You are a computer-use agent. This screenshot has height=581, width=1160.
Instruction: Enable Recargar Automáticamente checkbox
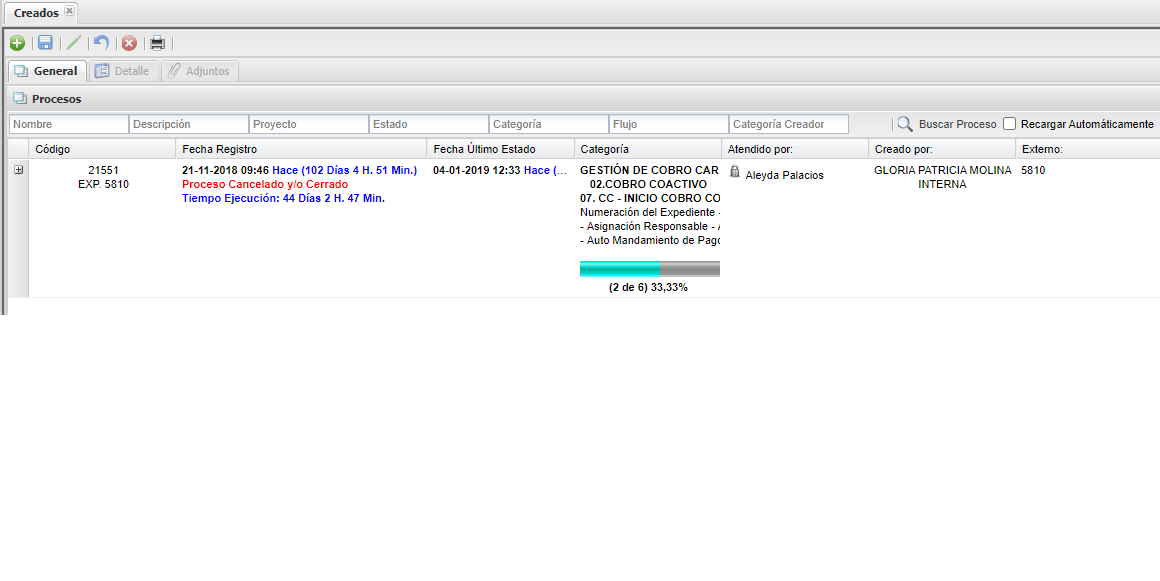(x=1009, y=124)
